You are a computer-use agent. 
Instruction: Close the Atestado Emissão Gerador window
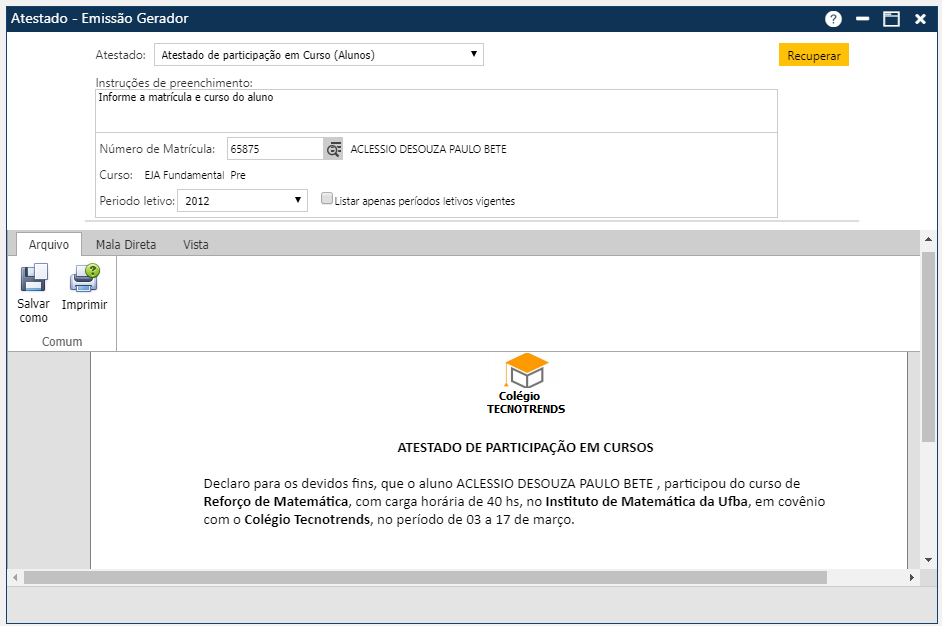[x=920, y=19]
